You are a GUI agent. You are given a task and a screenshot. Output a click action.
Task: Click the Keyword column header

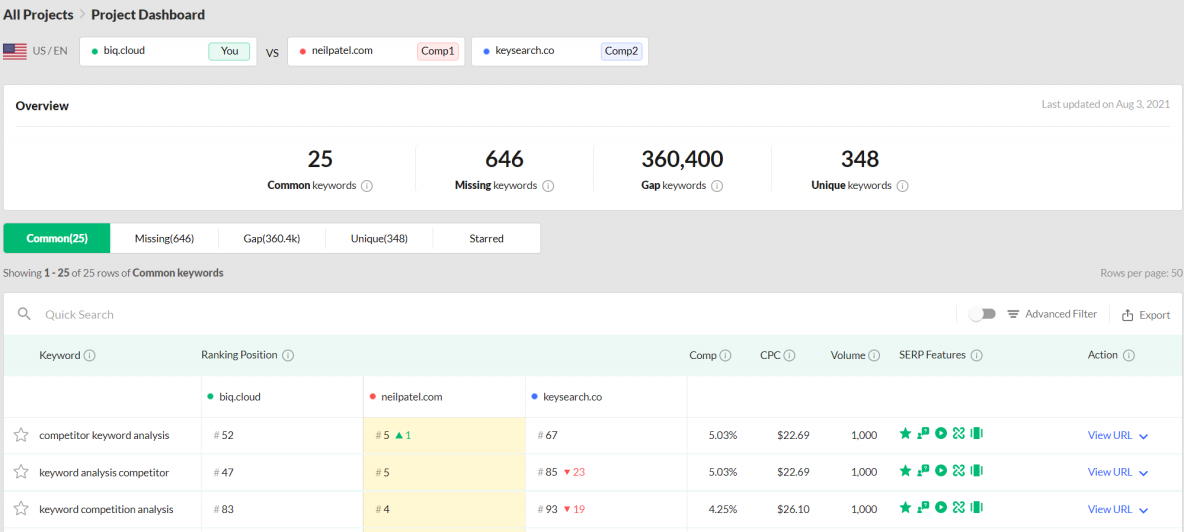coord(60,355)
